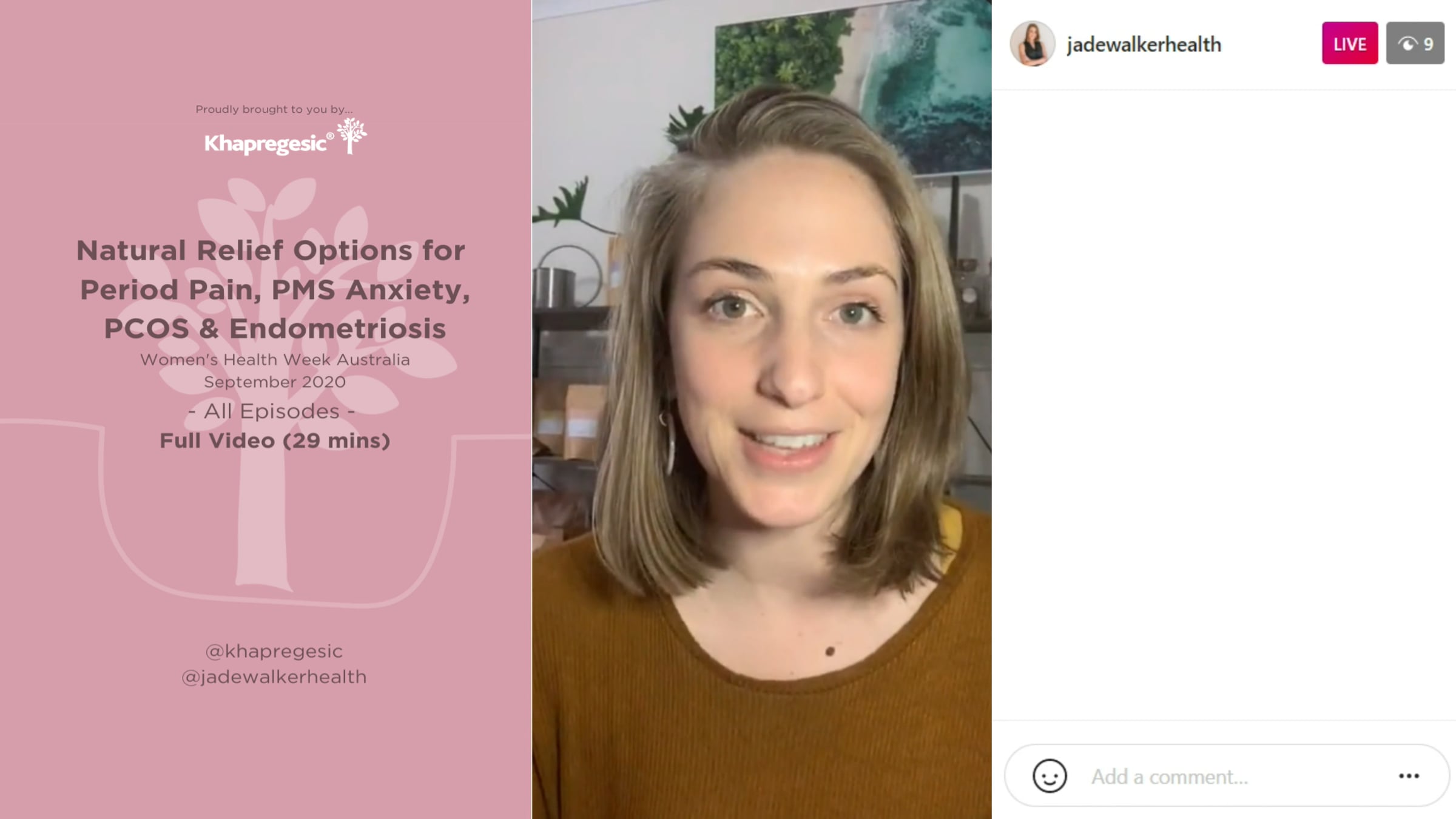Viewport: 1456px width, 819px height.
Task: Click the Natural Relief Options title heading
Action: tap(274, 289)
